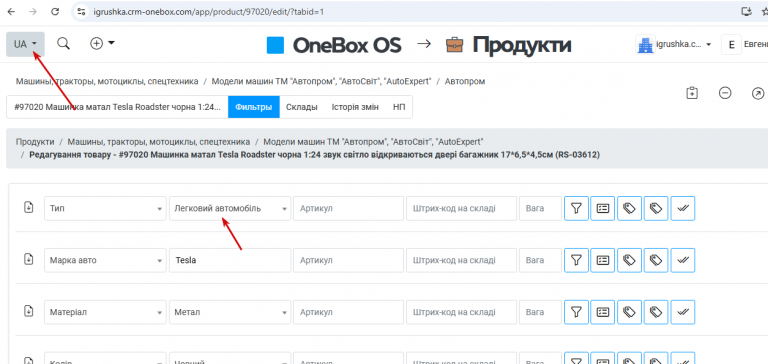
Task: Click the clipboard icon at top right
Action: (x=692, y=93)
